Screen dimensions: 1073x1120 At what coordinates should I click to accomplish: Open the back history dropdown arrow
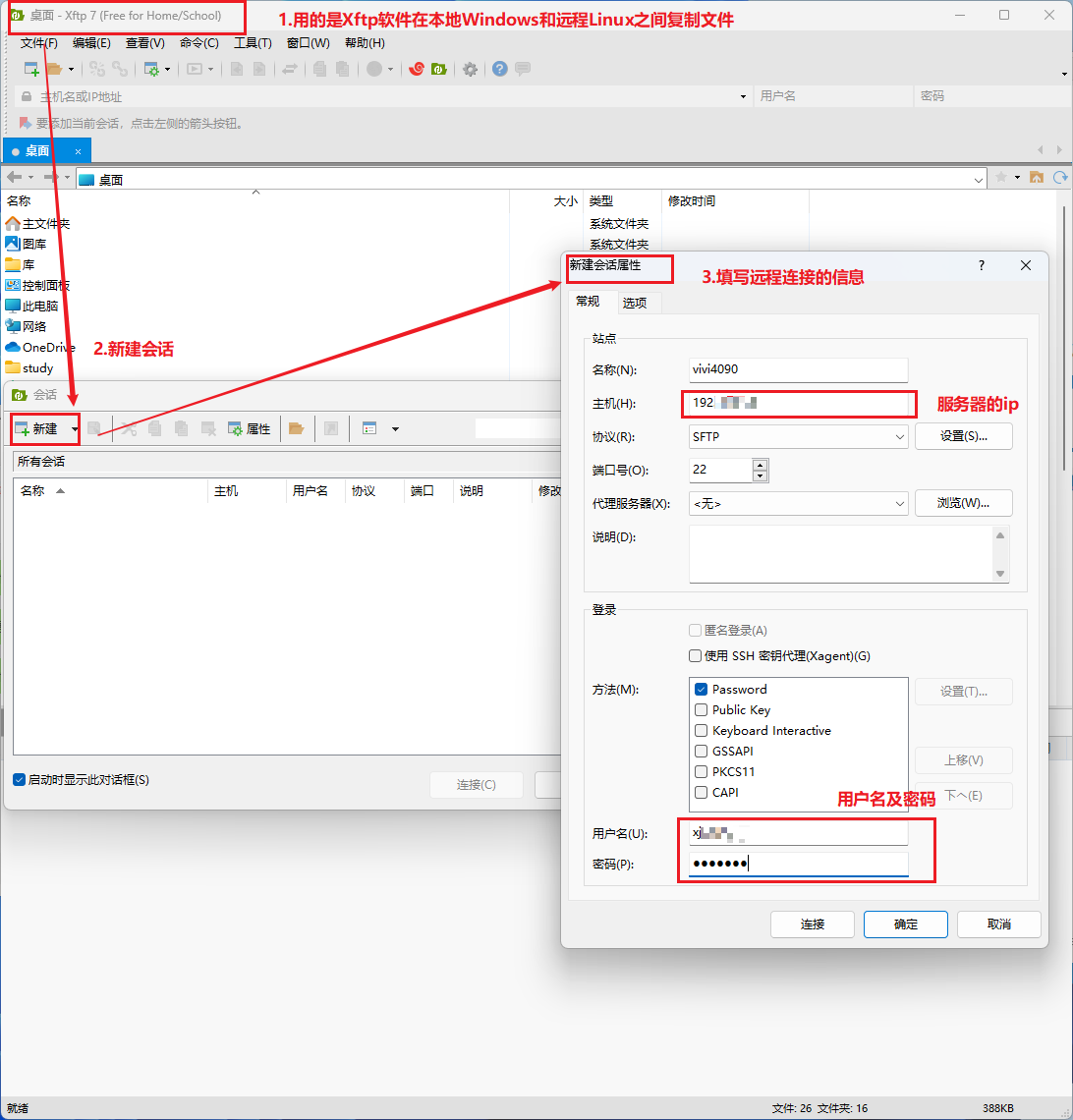[30, 177]
